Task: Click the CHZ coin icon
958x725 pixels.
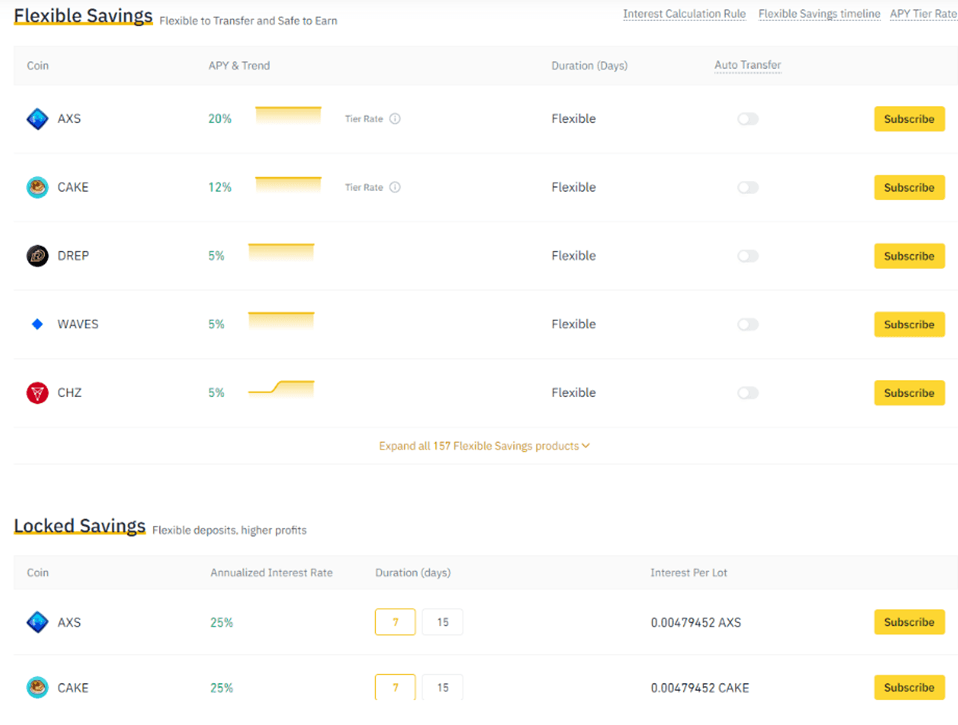Action: tap(37, 393)
